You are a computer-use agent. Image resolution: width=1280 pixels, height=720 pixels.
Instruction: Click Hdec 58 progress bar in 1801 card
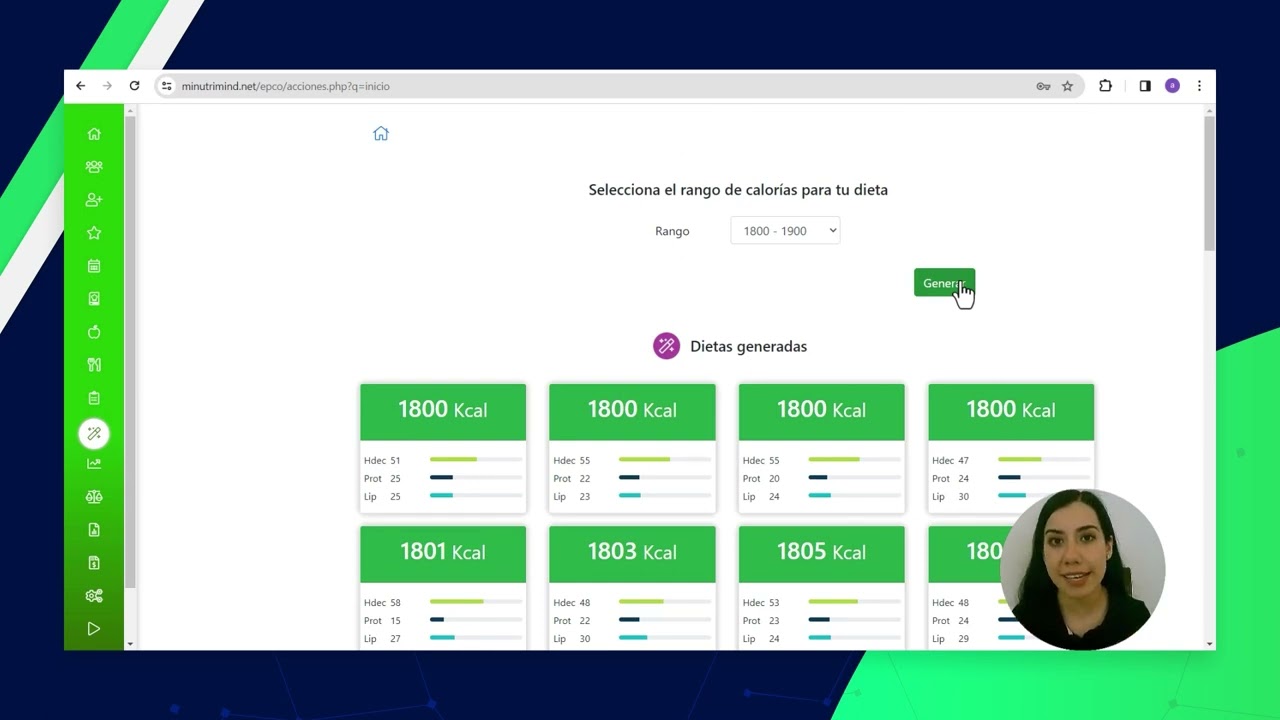(x=476, y=602)
